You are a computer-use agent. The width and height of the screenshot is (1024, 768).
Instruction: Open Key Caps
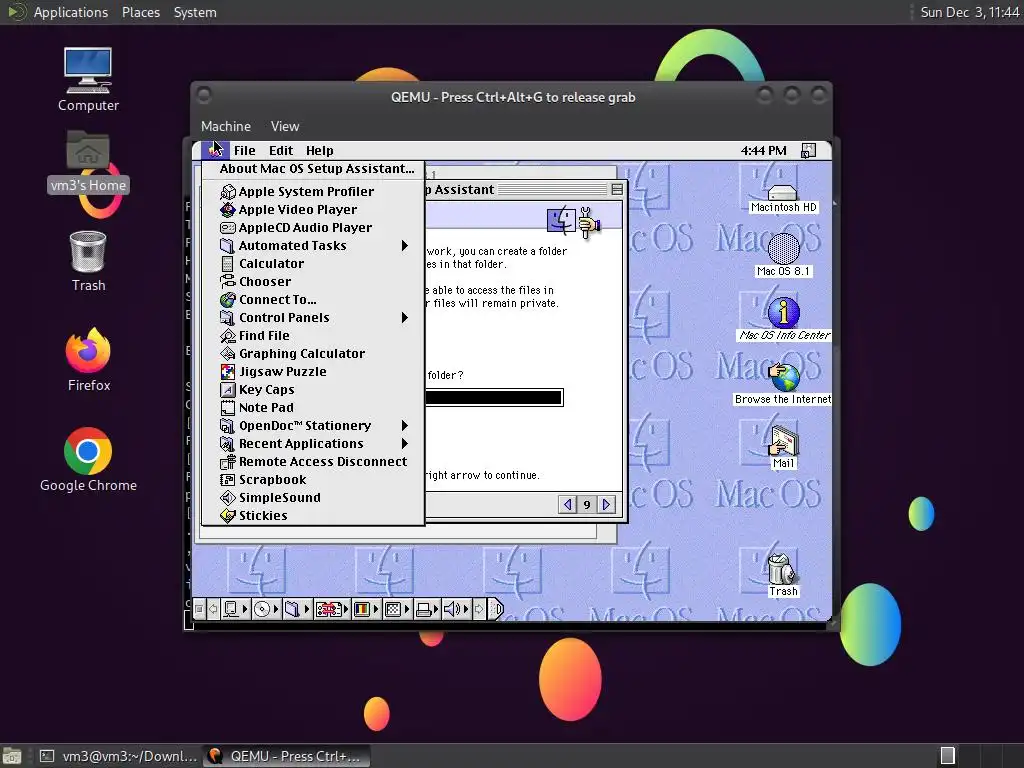tap(313, 389)
